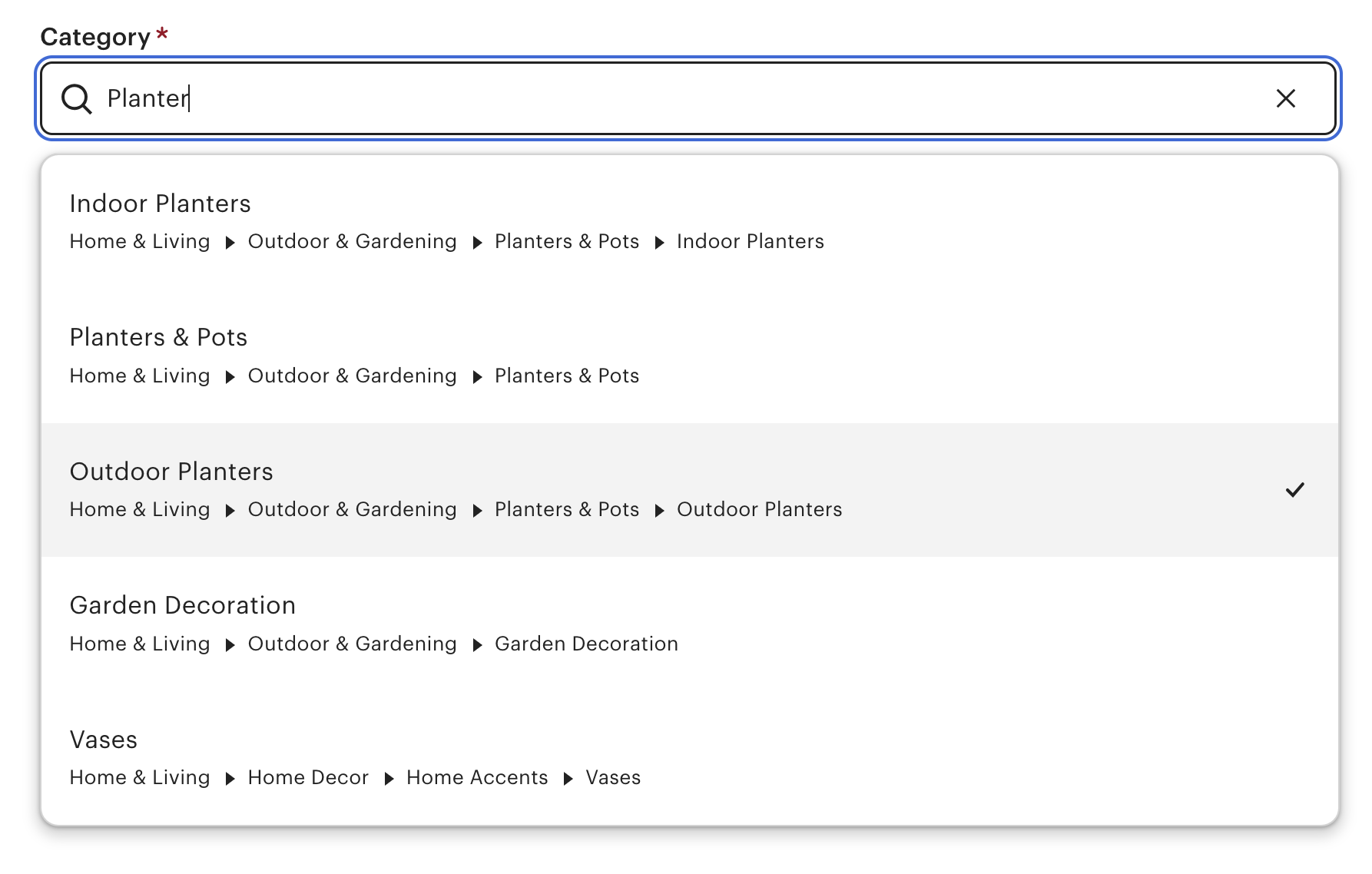Clear the category search with X icon
1372x874 pixels.
(1286, 98)
